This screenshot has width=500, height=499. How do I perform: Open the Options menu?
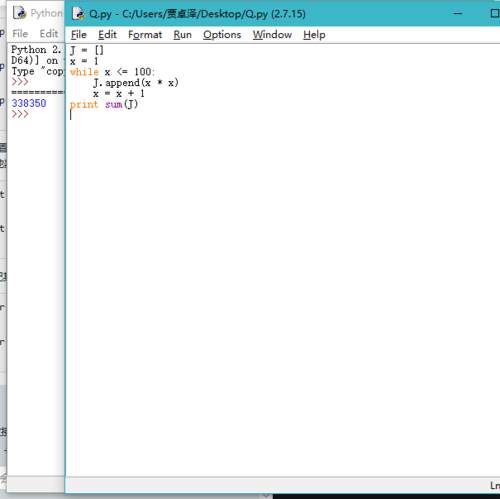click(x=222, y=35)
